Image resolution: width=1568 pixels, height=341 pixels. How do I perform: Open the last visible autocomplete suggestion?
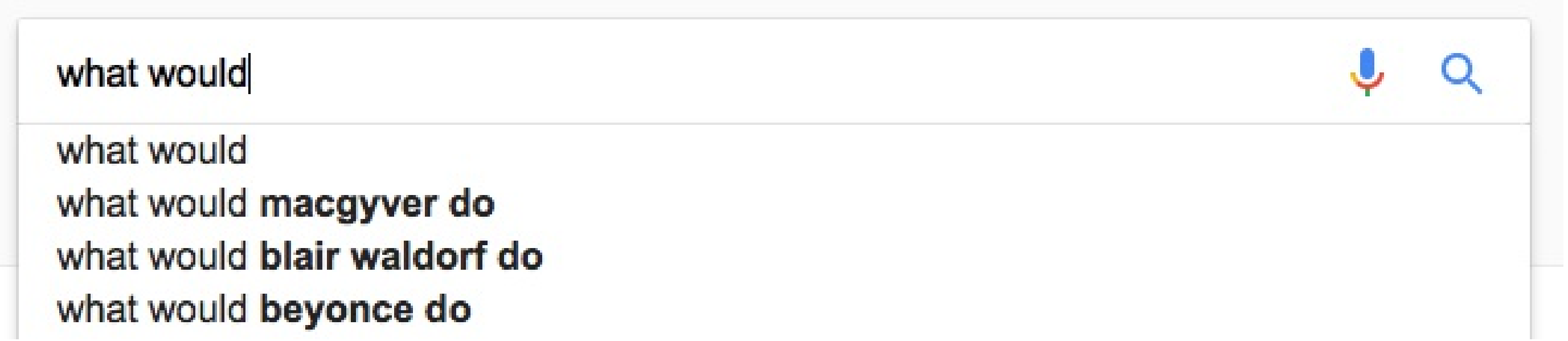[x=264, y=309]
